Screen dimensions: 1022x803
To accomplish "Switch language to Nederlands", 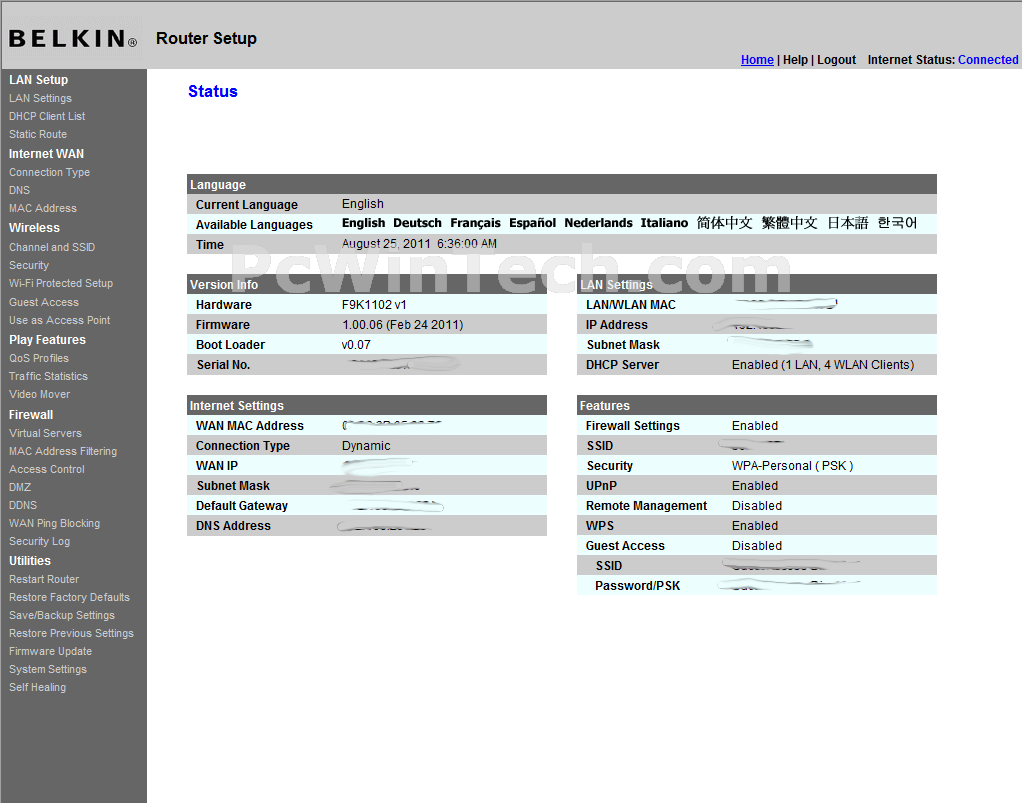I will click(598, 224).
